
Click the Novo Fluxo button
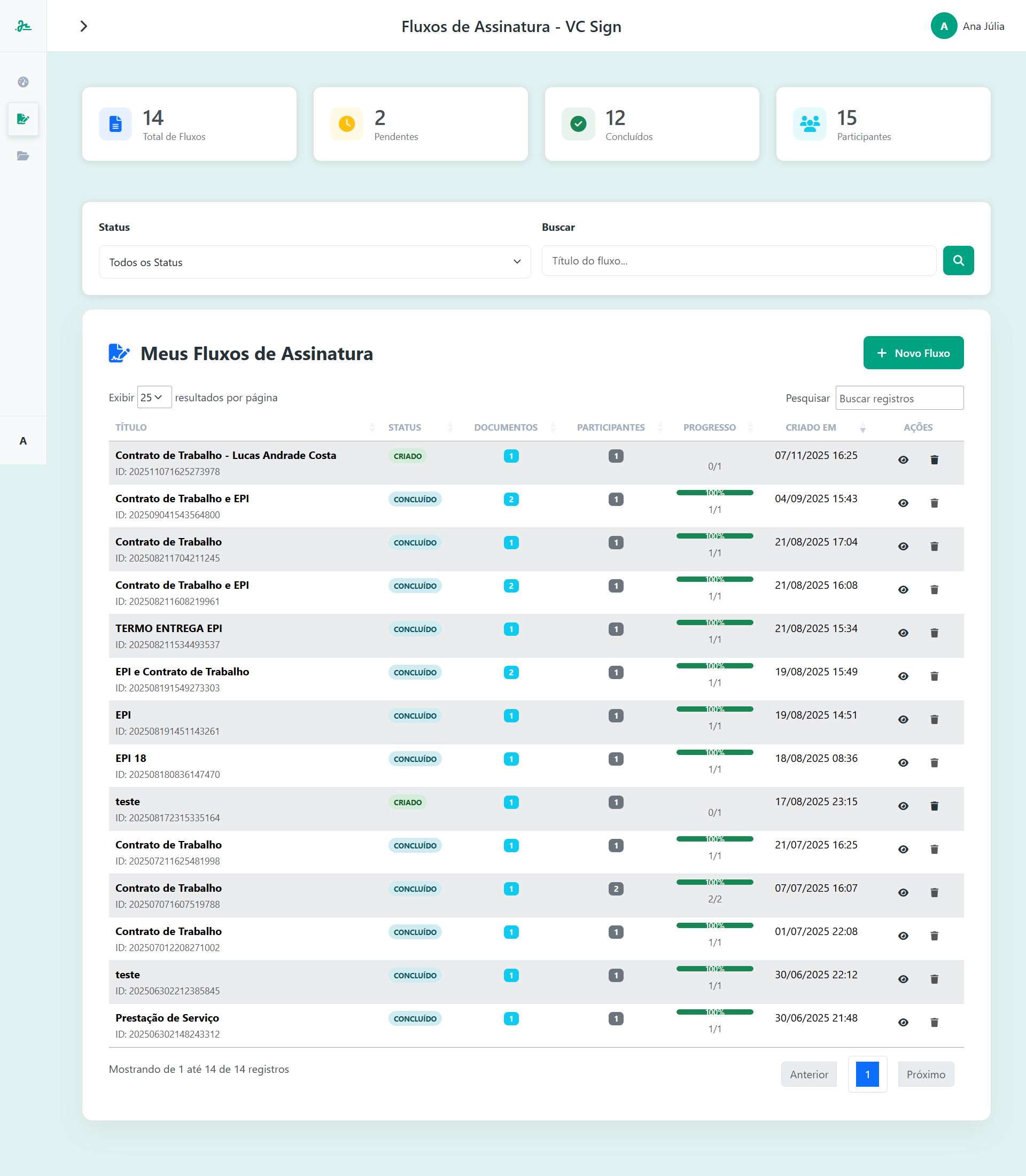[913, 353]
